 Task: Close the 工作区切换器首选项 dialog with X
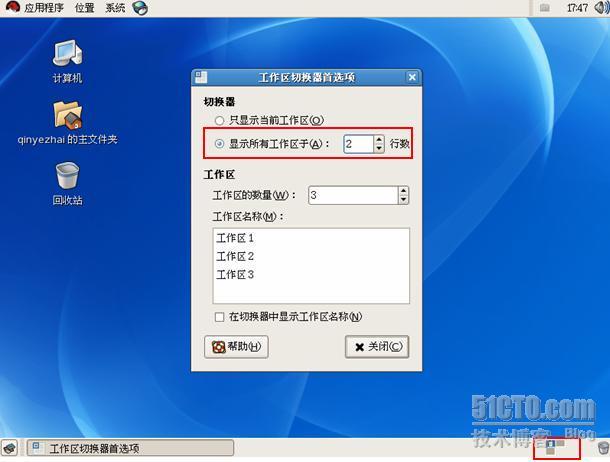pyautogui.click(x=412, y=77)
